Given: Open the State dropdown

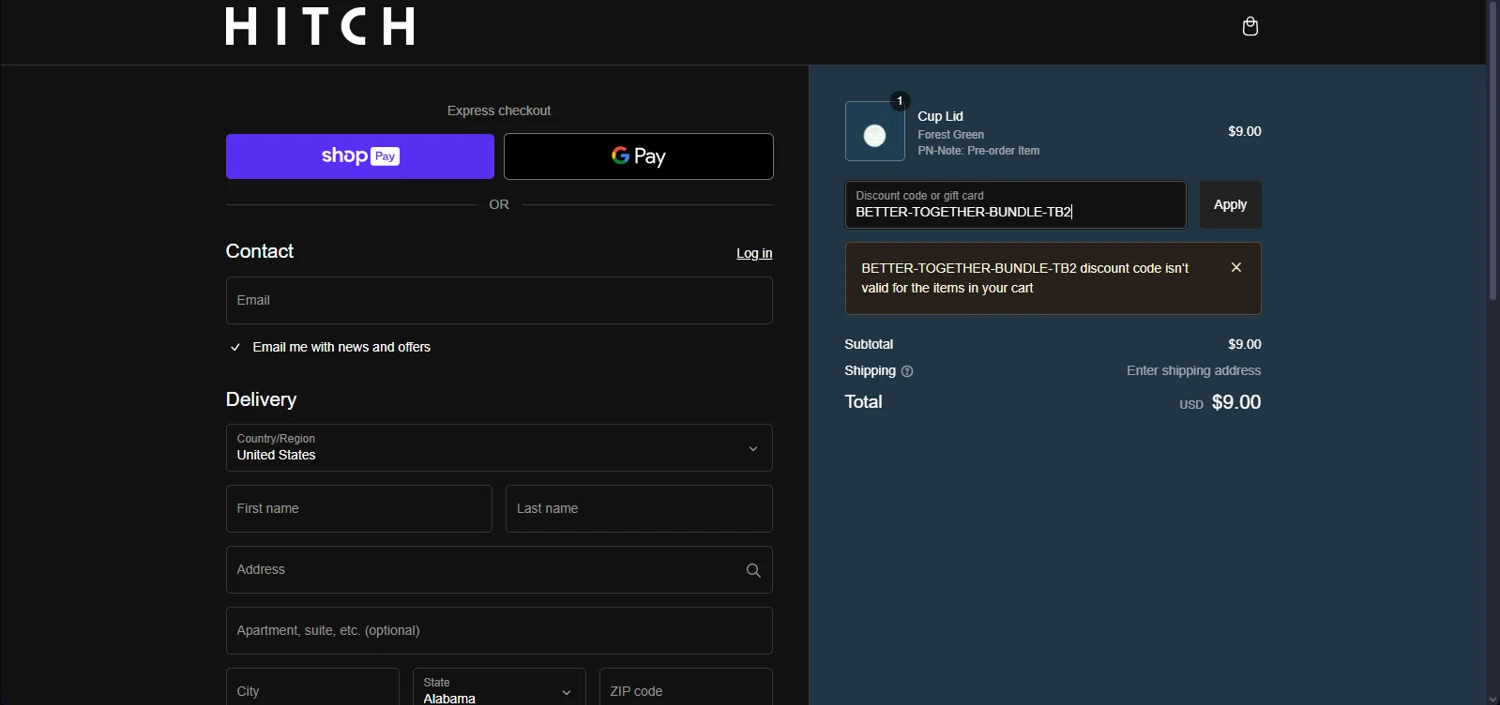Looking at the screenshot, I should (x=499, y=690).
